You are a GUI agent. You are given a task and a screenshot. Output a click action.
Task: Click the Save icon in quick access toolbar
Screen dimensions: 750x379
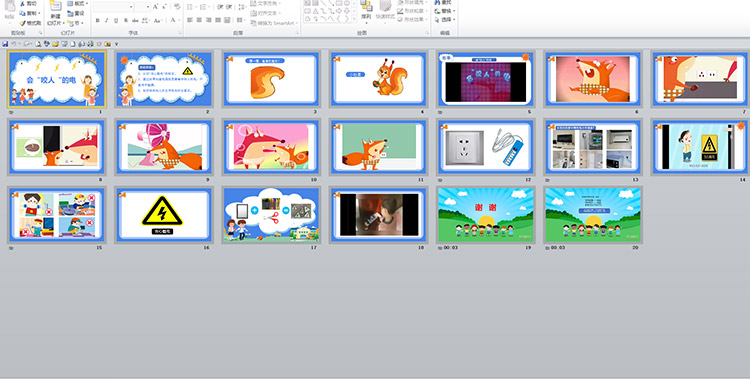pyautogui.click(x=5, y=44)
